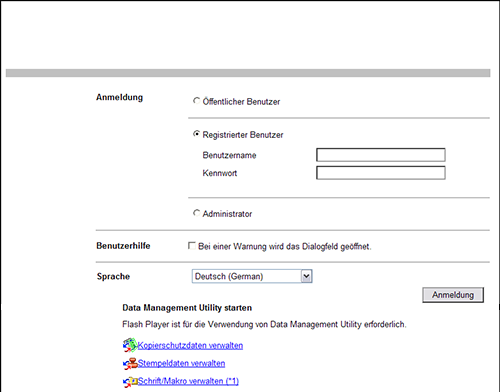This screenshot has height=392, width=500.
Task: Open the Stempeldaten verwalten link
Action: pos(181,363)
